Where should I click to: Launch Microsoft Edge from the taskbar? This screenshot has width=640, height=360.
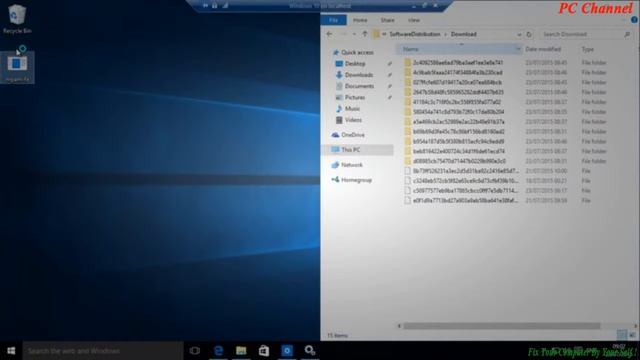pos(218,351)
